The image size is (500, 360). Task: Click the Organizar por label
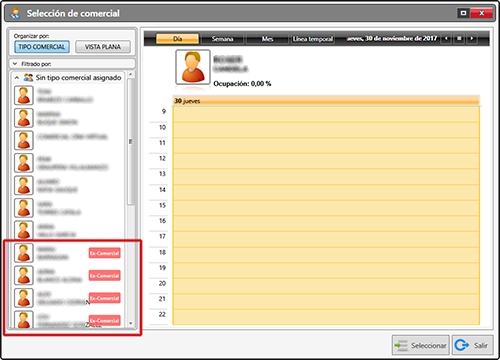click(x=31, y=36)
